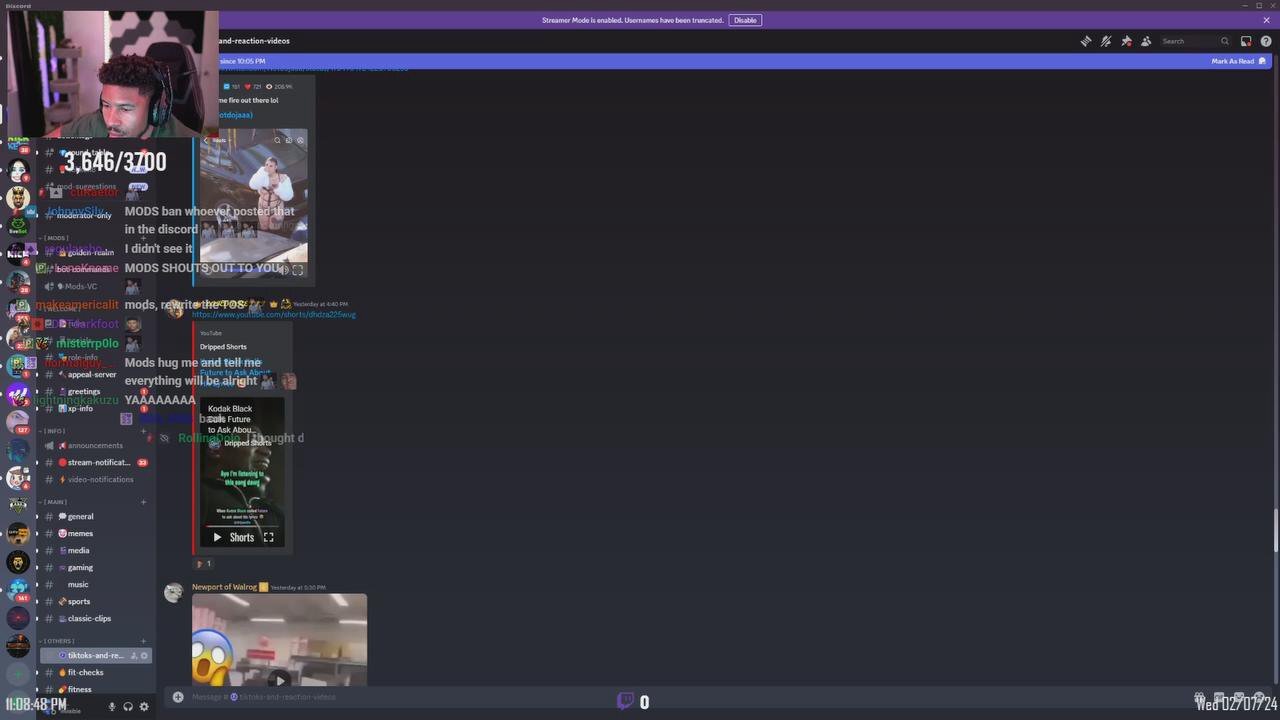Open the youtube.com/shorts link

[273, 315]
